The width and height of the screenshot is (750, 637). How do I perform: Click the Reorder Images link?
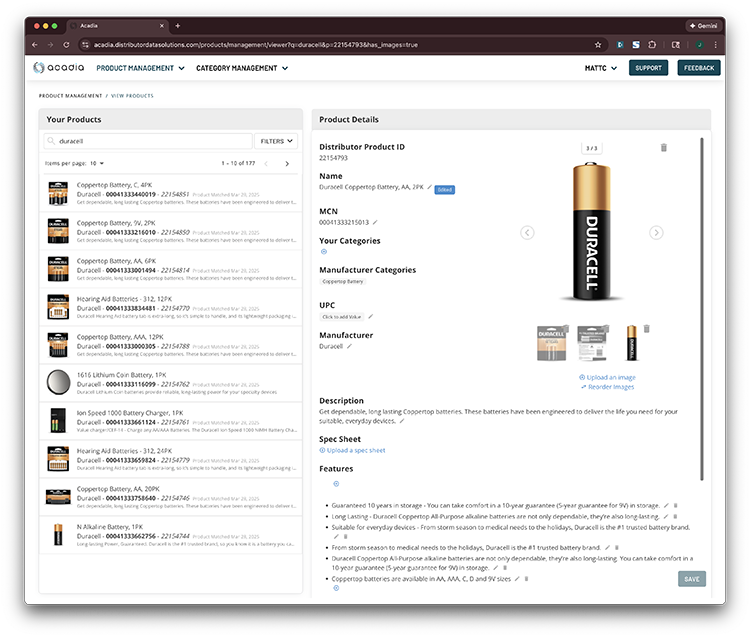(607, 387)
